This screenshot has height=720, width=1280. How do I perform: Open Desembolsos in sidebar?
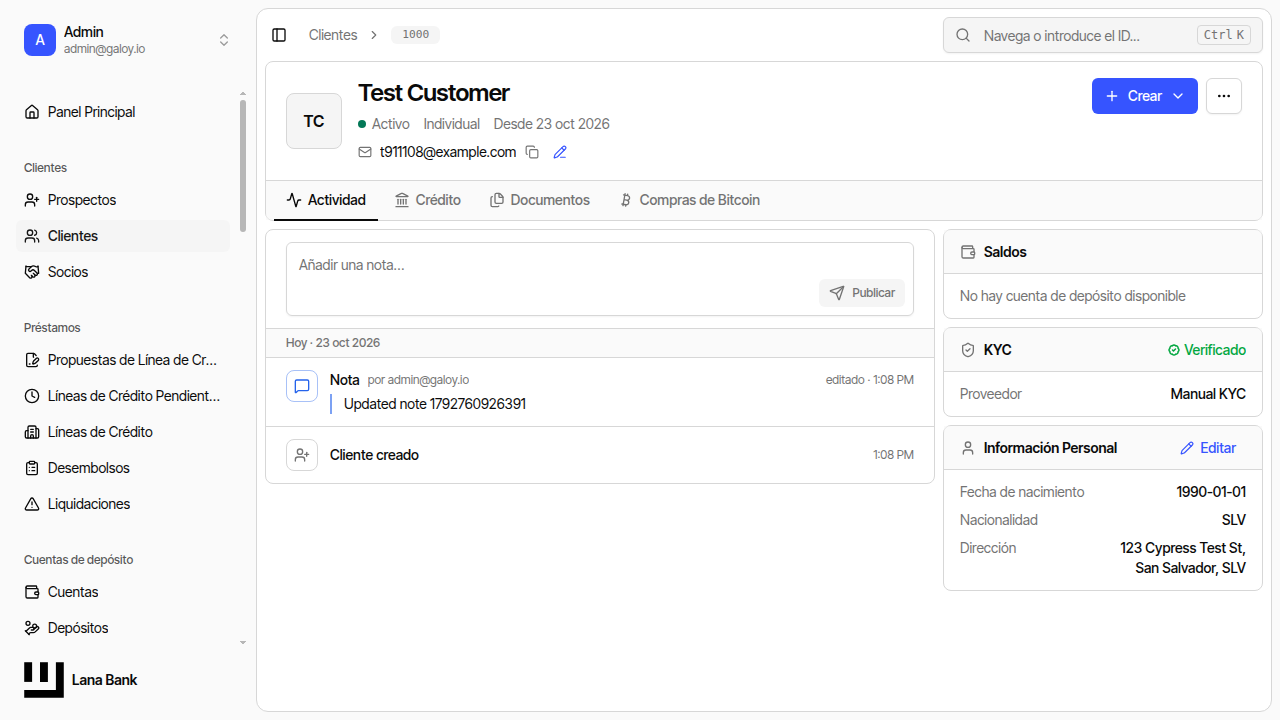124,468
